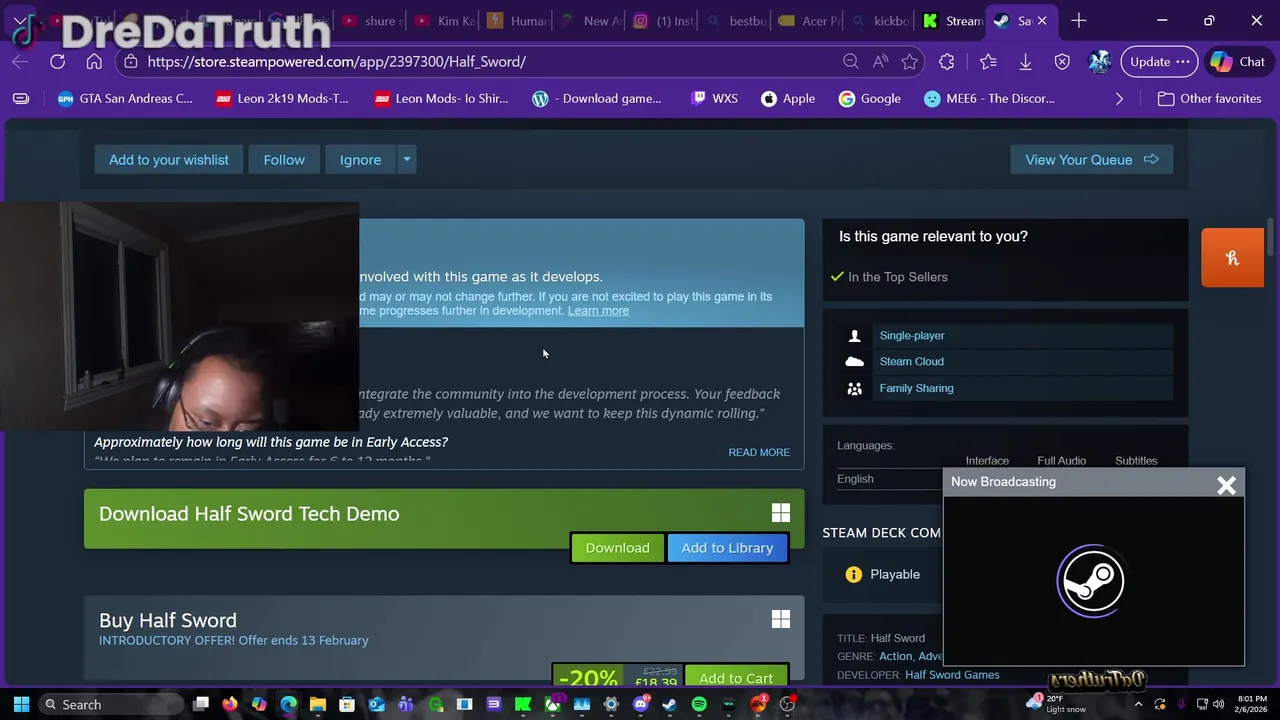Open GTA San Andreas bookmark
This screenshot has width=1280, height=720.
click(125, 98)
